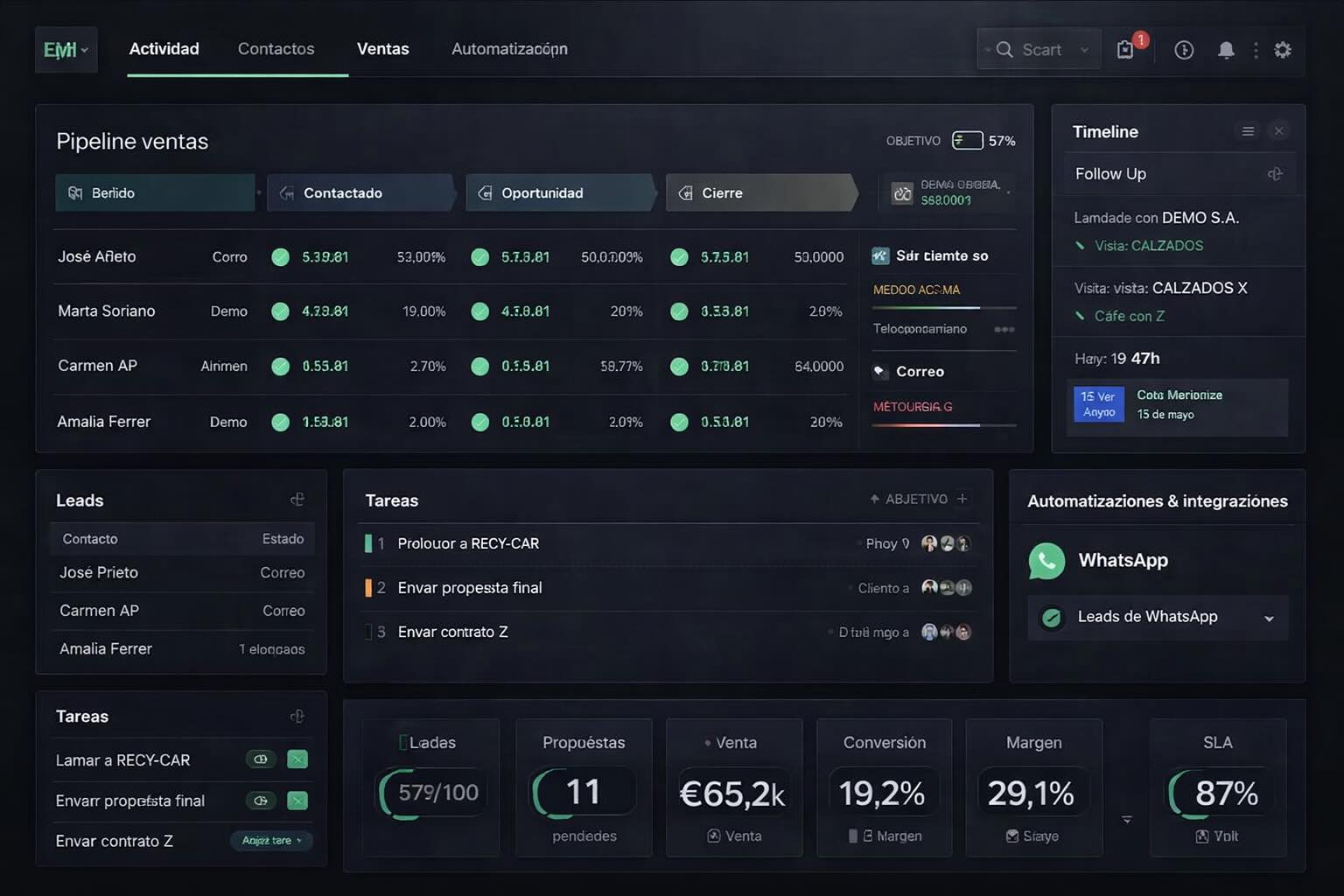
Task: Switch to the Contactos tab
Action: [276, 49]
